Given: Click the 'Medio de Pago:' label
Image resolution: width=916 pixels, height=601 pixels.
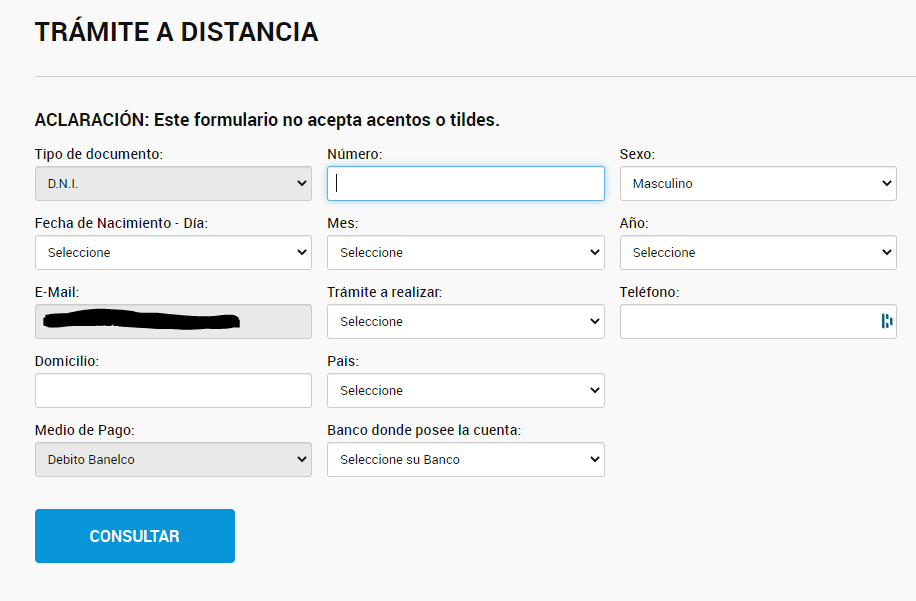Looking at the screenshot, I should 85,430.
